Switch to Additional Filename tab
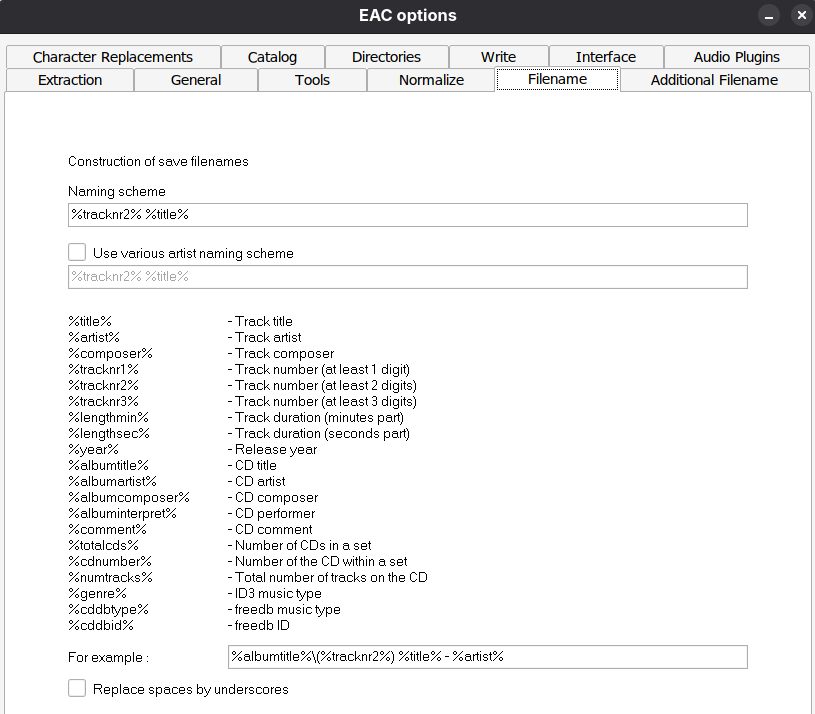This screenshot has height=714, width=815. pos(714,80)
